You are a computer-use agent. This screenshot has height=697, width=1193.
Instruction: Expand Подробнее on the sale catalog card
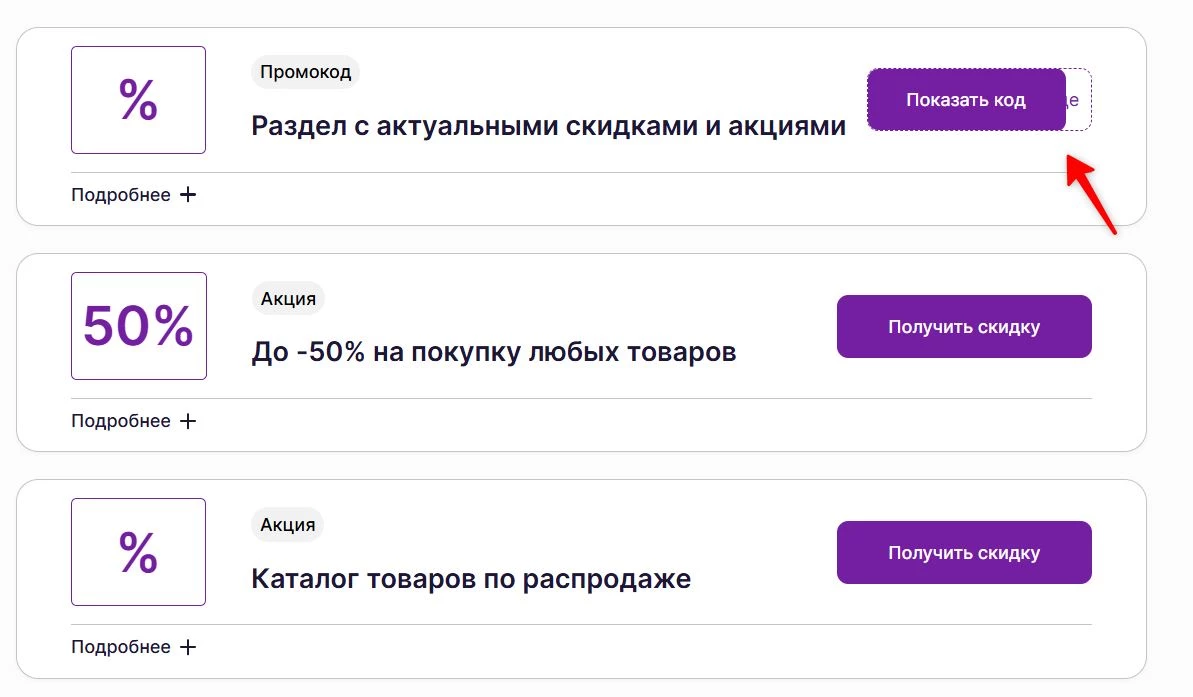click(121, 646)
